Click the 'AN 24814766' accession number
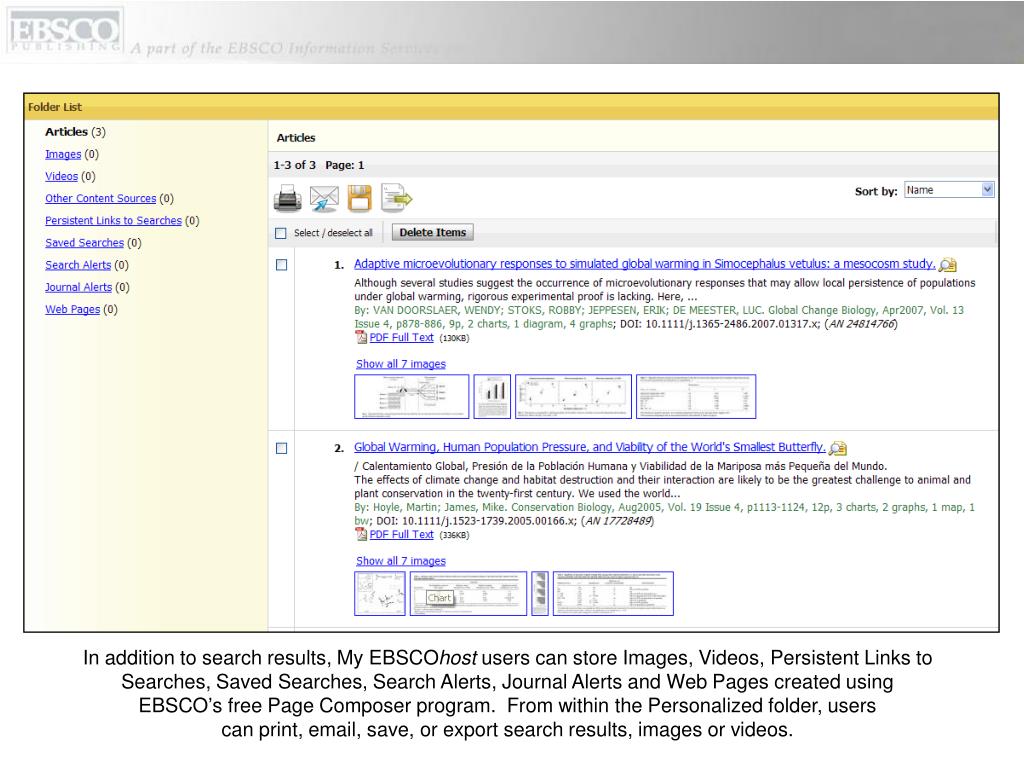This screenshot has height=768, width=1024. (861, 324)
